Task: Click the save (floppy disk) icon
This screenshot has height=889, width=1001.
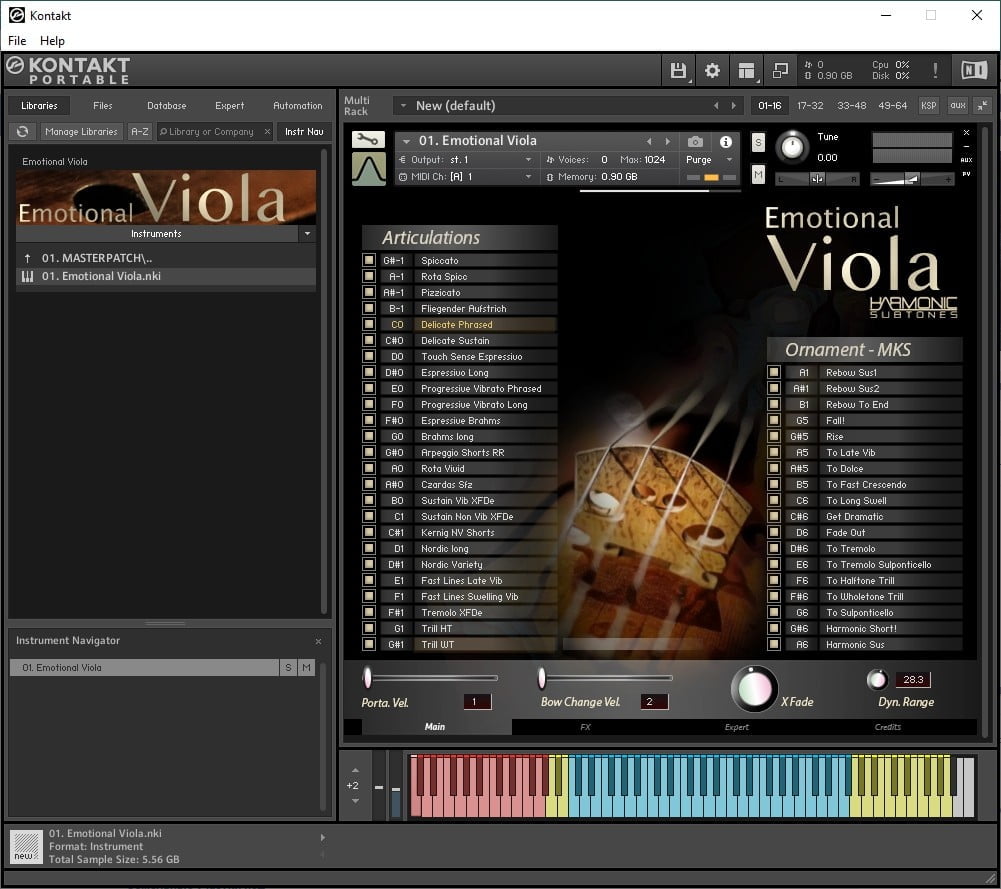Action: point(679,70)
